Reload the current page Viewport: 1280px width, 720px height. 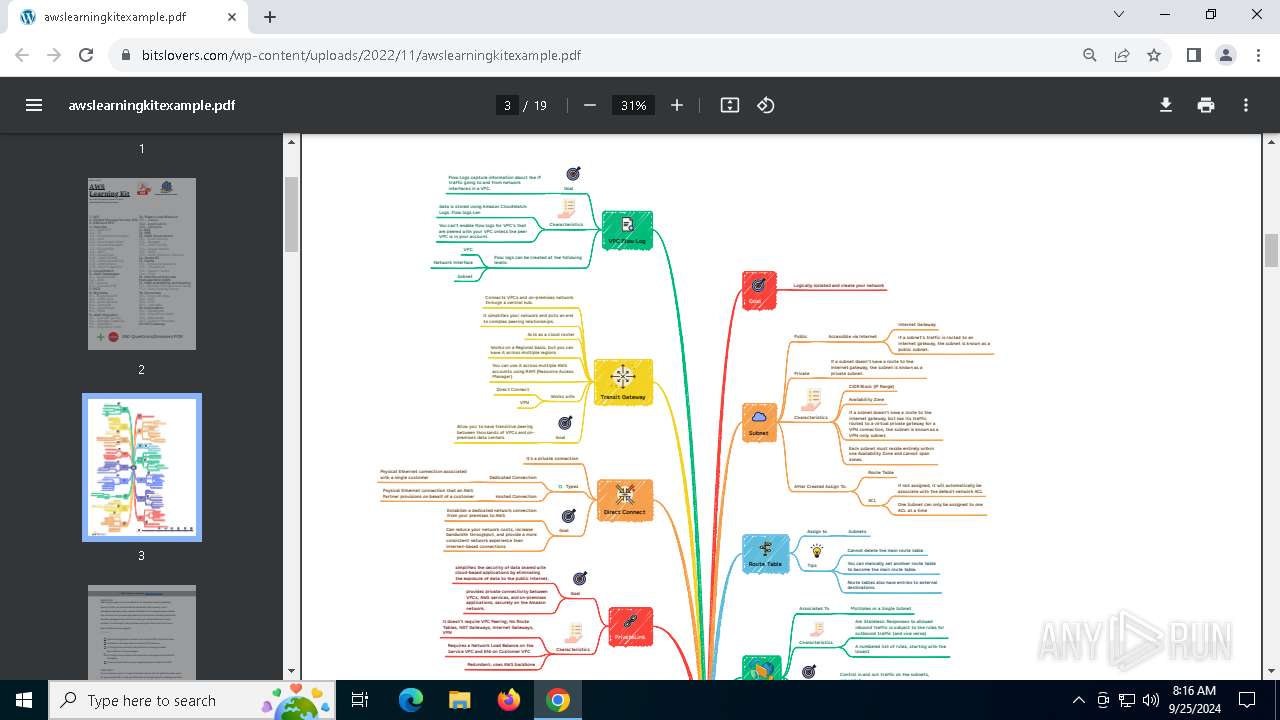(86, 55)
